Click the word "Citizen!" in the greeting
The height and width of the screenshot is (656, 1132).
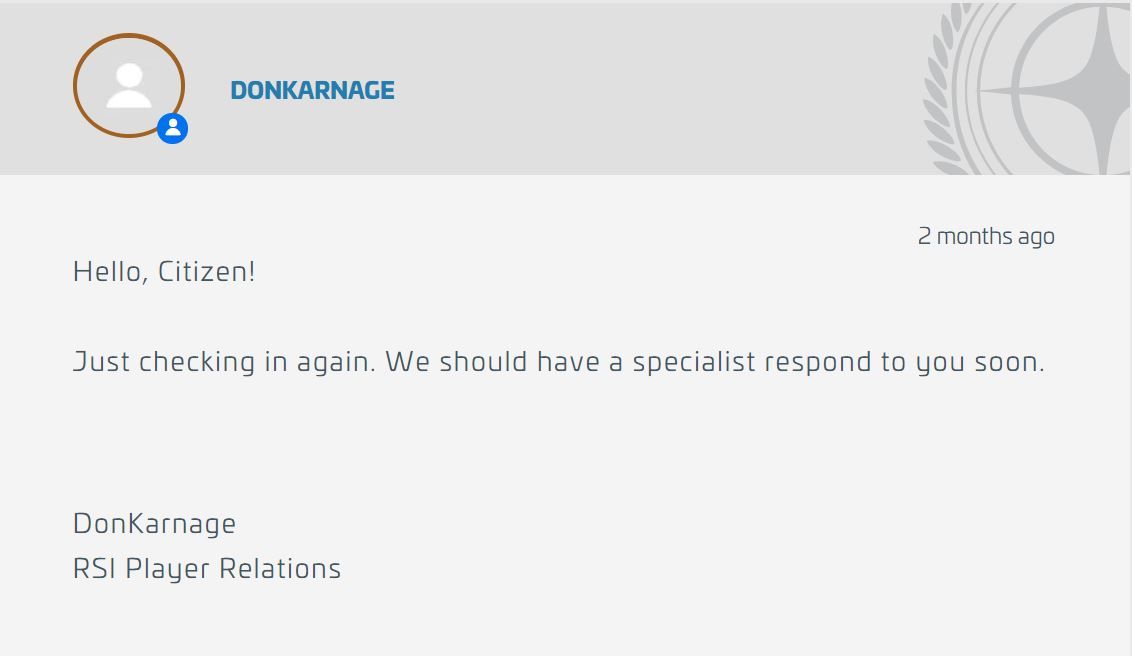(x=206, y=271)
